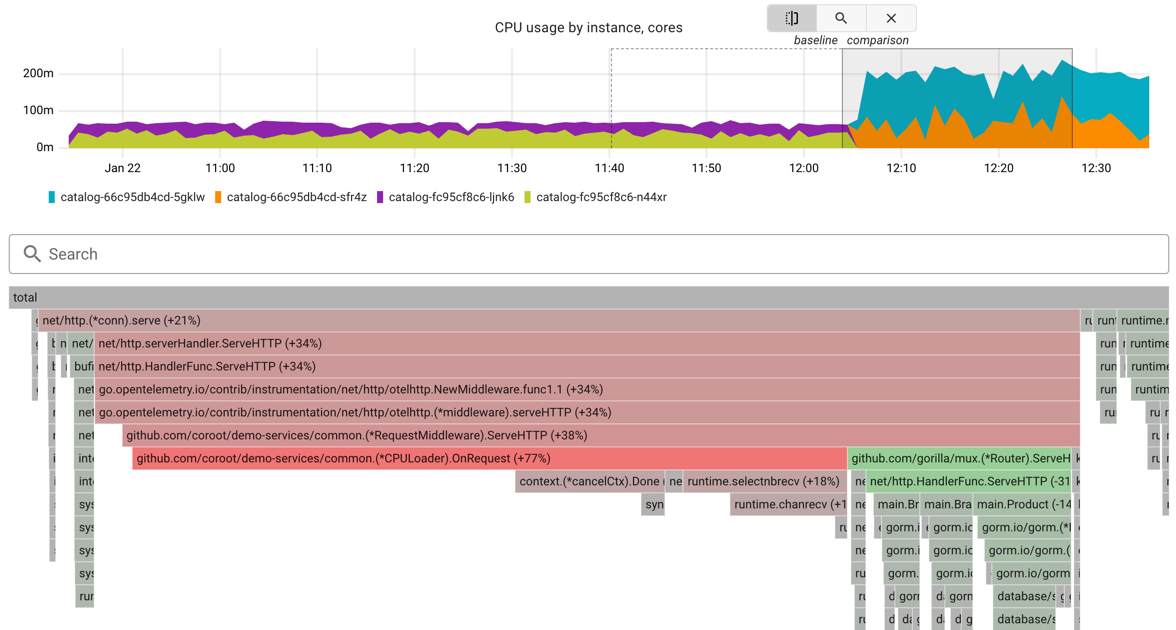Click the 200m y-axis label
The height and width of the screenshot is (630, 1176).
click(38, 74)
